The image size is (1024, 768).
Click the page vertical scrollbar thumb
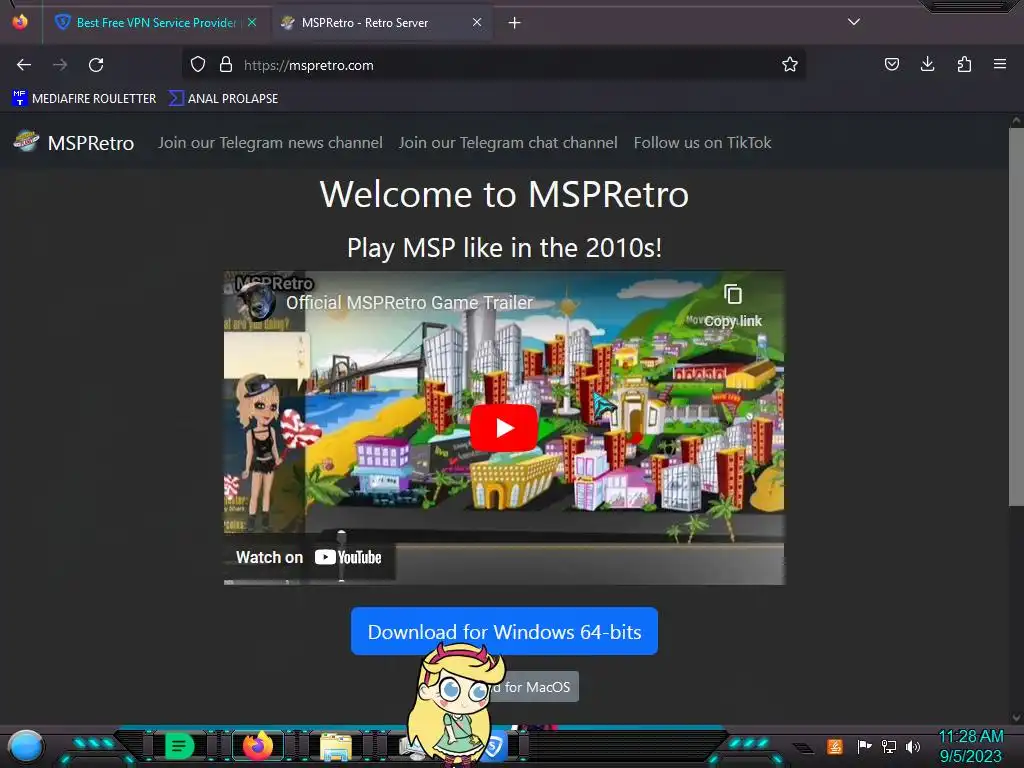(x=1016, y=317)
